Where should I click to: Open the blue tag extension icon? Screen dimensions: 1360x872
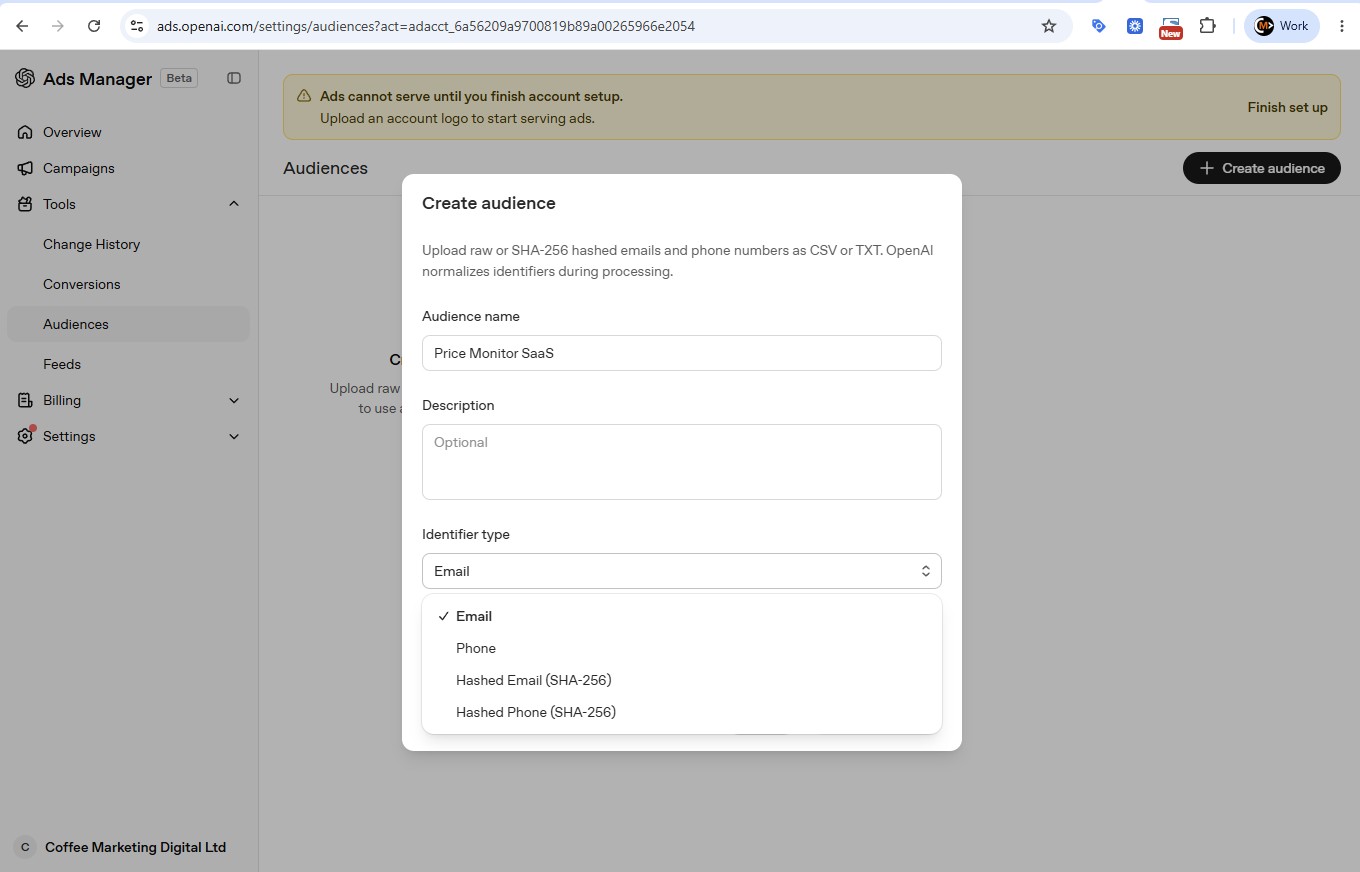coord(1099,26)
